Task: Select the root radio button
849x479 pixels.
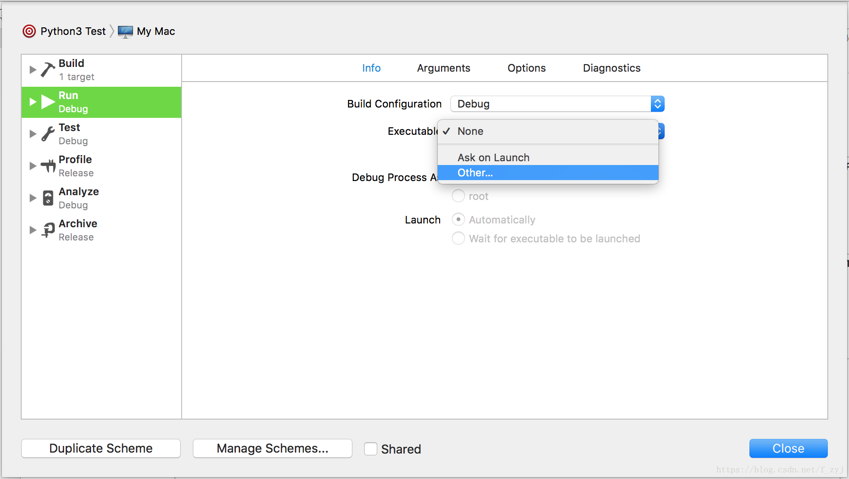Action: click(458, 195)
